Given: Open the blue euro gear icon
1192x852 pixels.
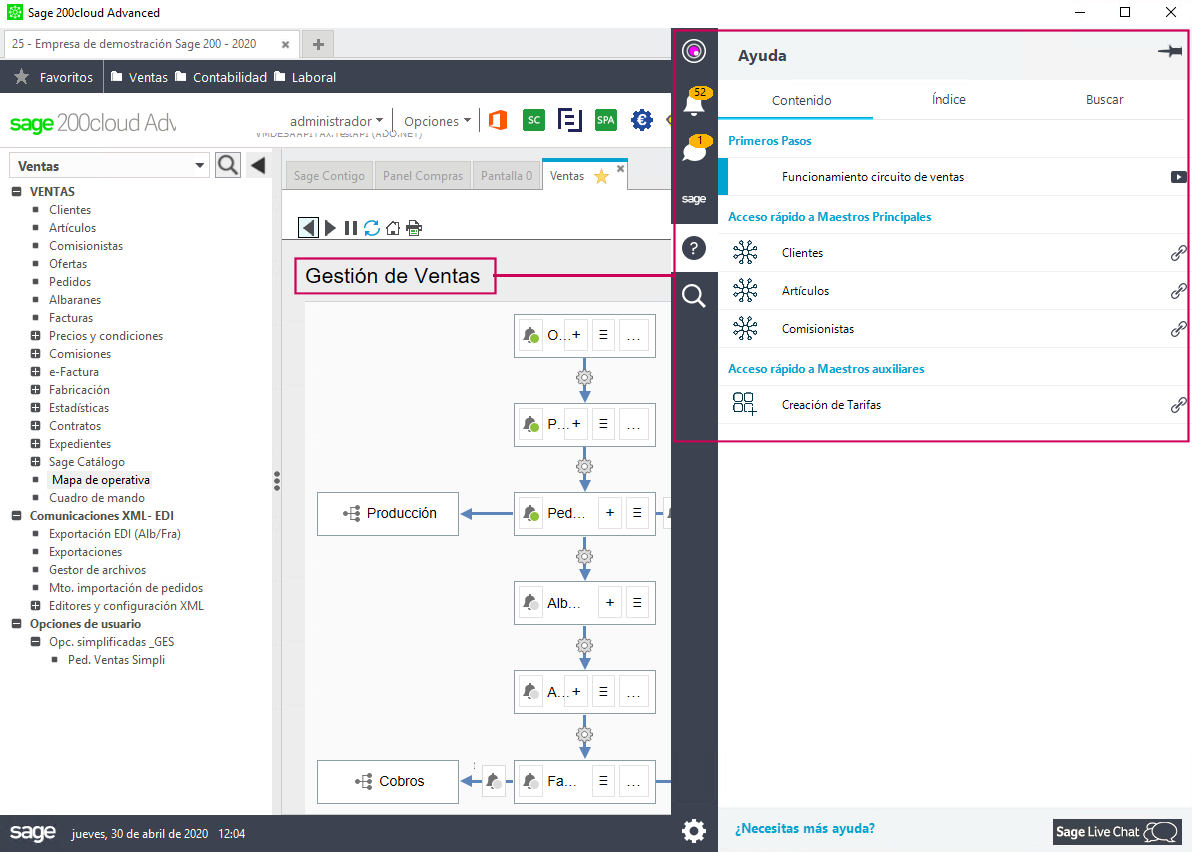Looking at the screenshot, I should click(642, 120).
